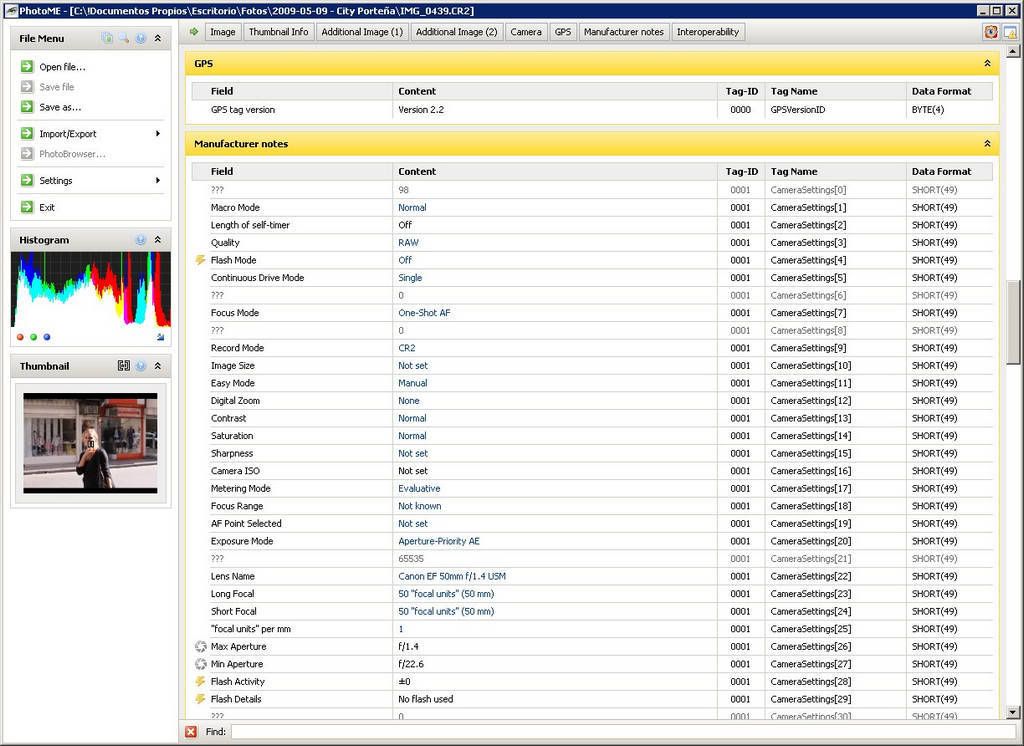The width and height of the screenshot is (1024, 746).
Task: Click the green arrow icon beside Open file
Action: (27, 67)
